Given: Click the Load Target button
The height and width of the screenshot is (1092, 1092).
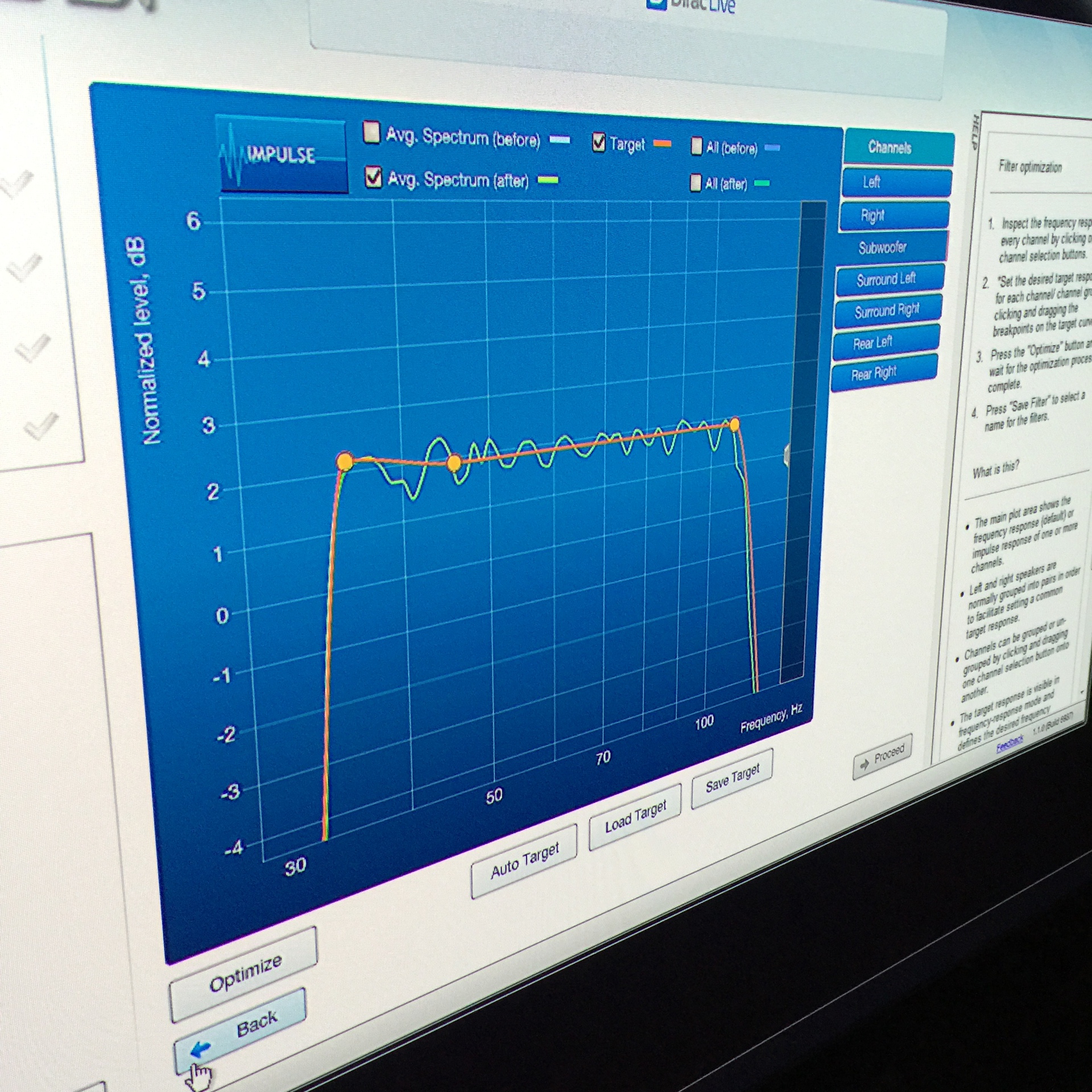Looking at the screenshot, I should point(635,817).
